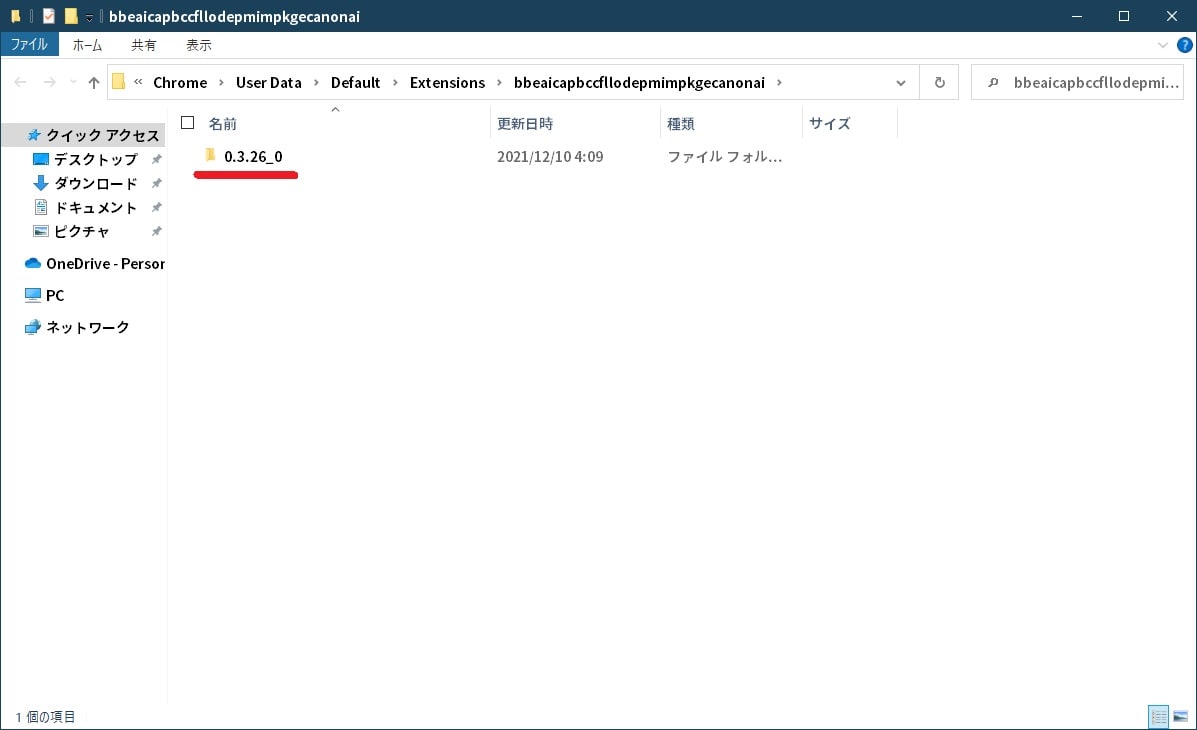Select Chrome in the address breadcrumb
This screenshot has width=1197, height=730.
point(180,82)
